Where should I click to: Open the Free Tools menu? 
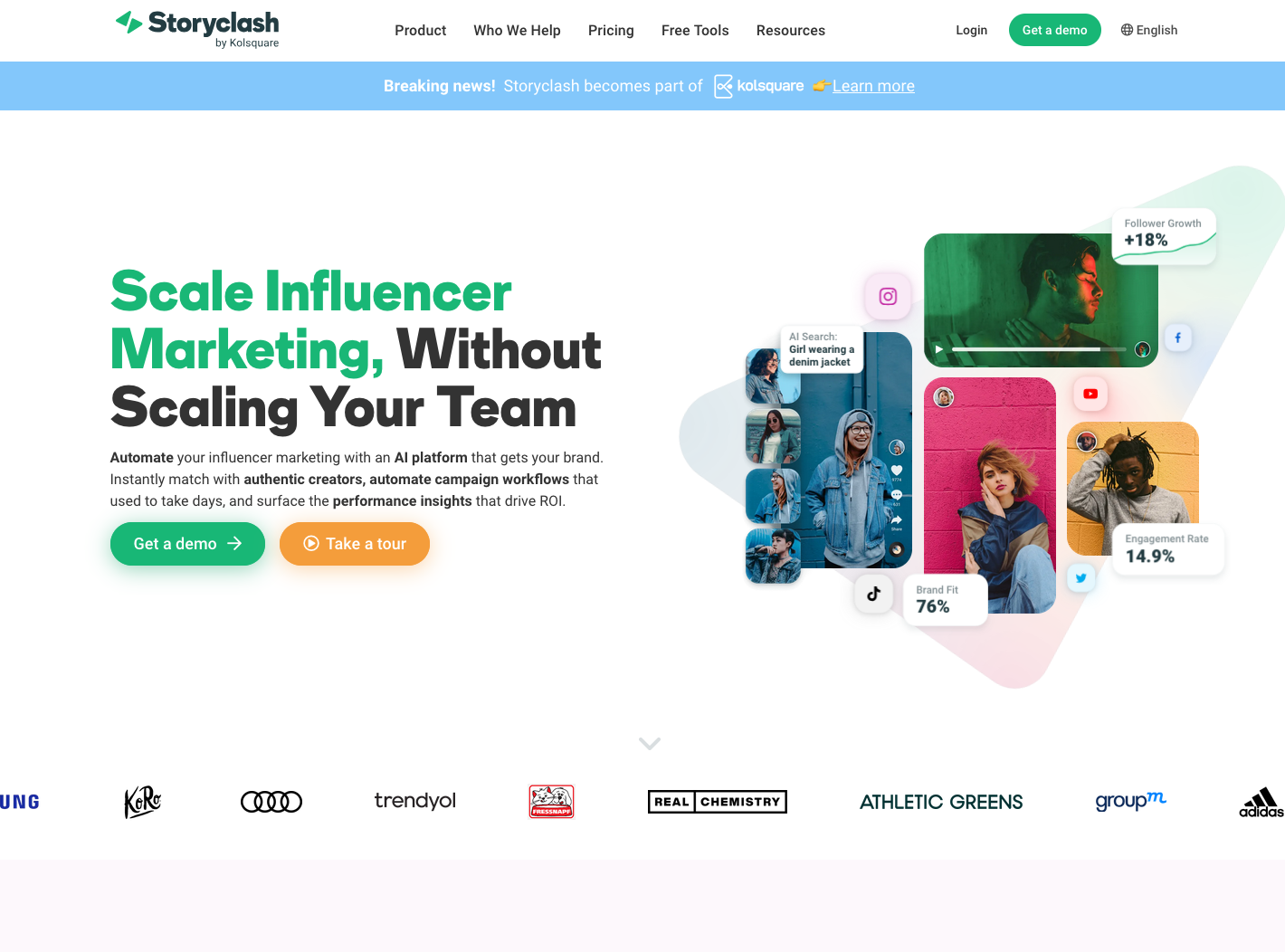[695, 31]
